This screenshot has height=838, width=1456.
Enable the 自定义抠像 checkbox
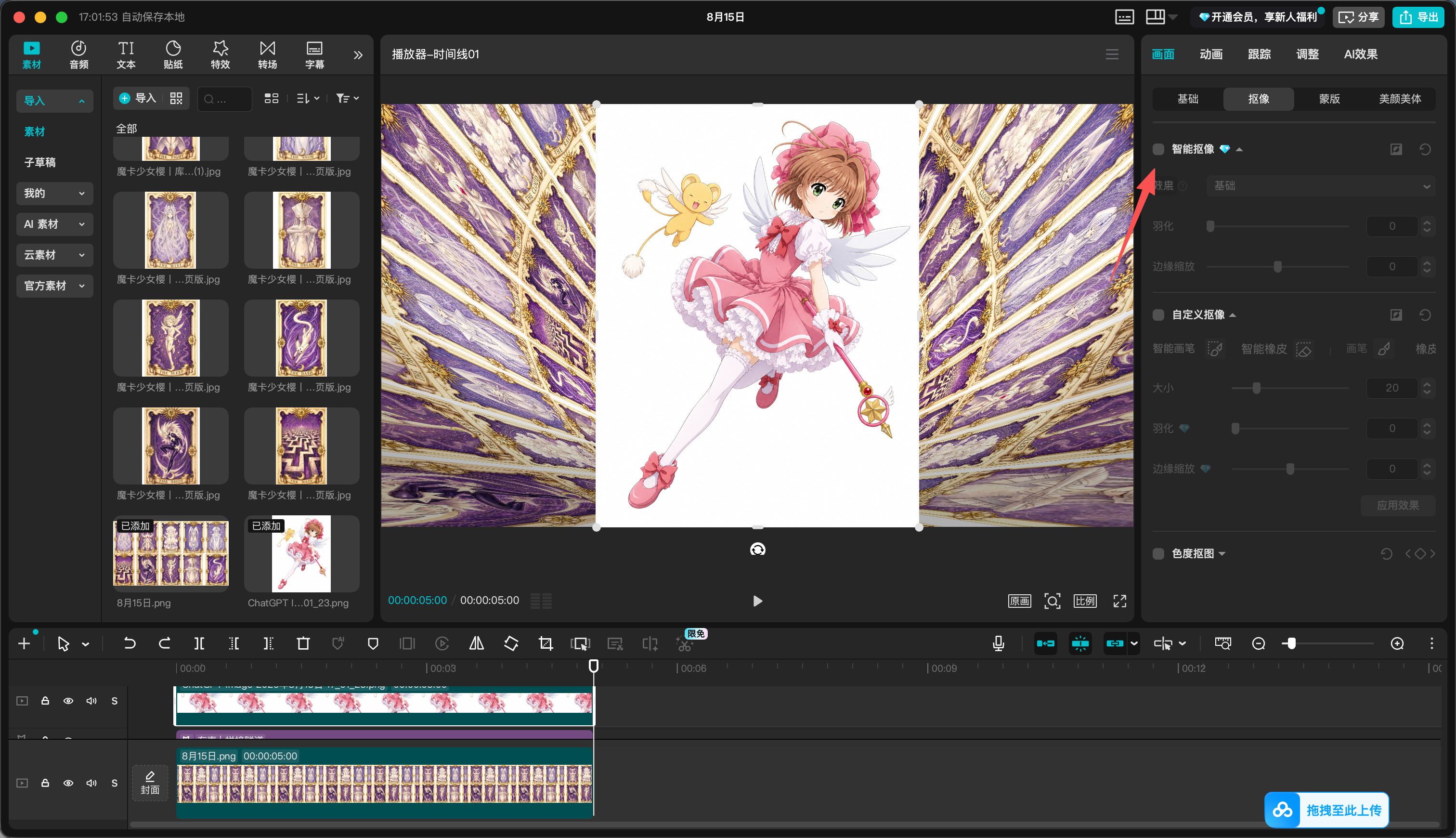(1158, 315)
